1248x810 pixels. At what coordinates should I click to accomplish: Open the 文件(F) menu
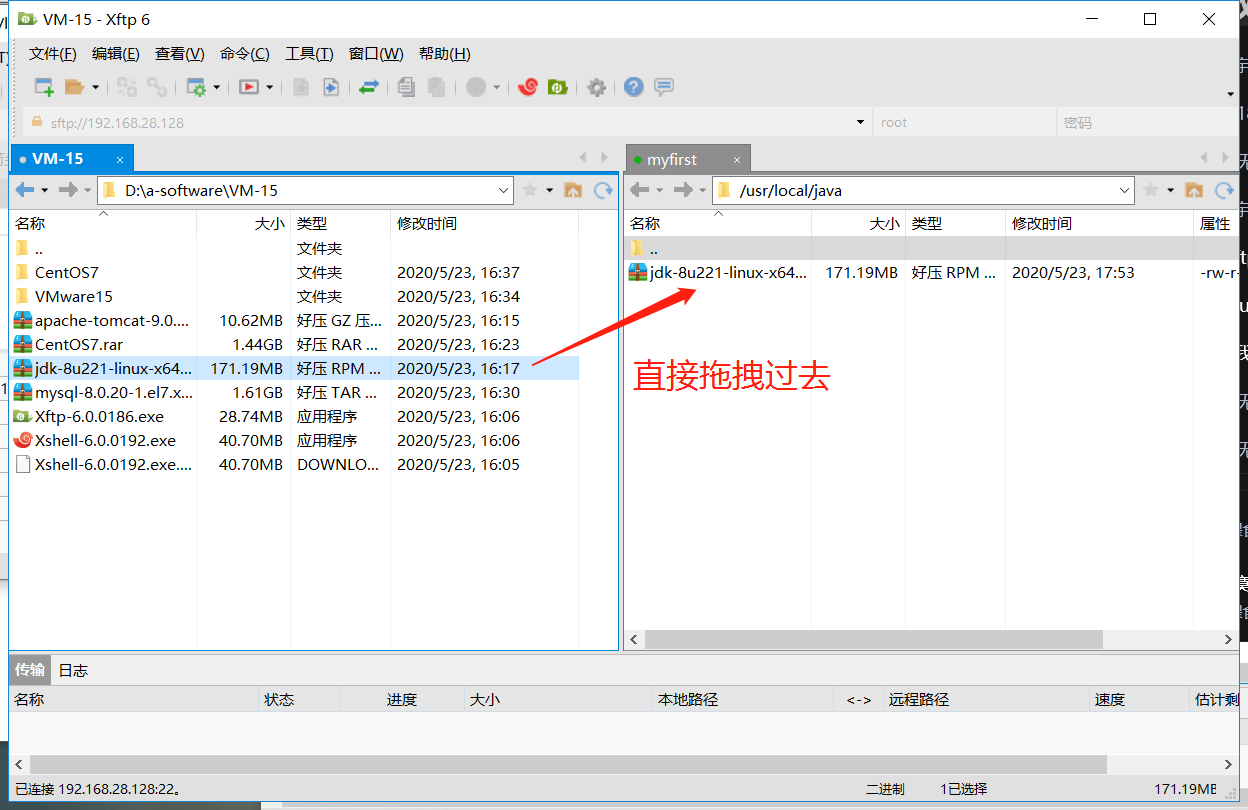point(53,54)
